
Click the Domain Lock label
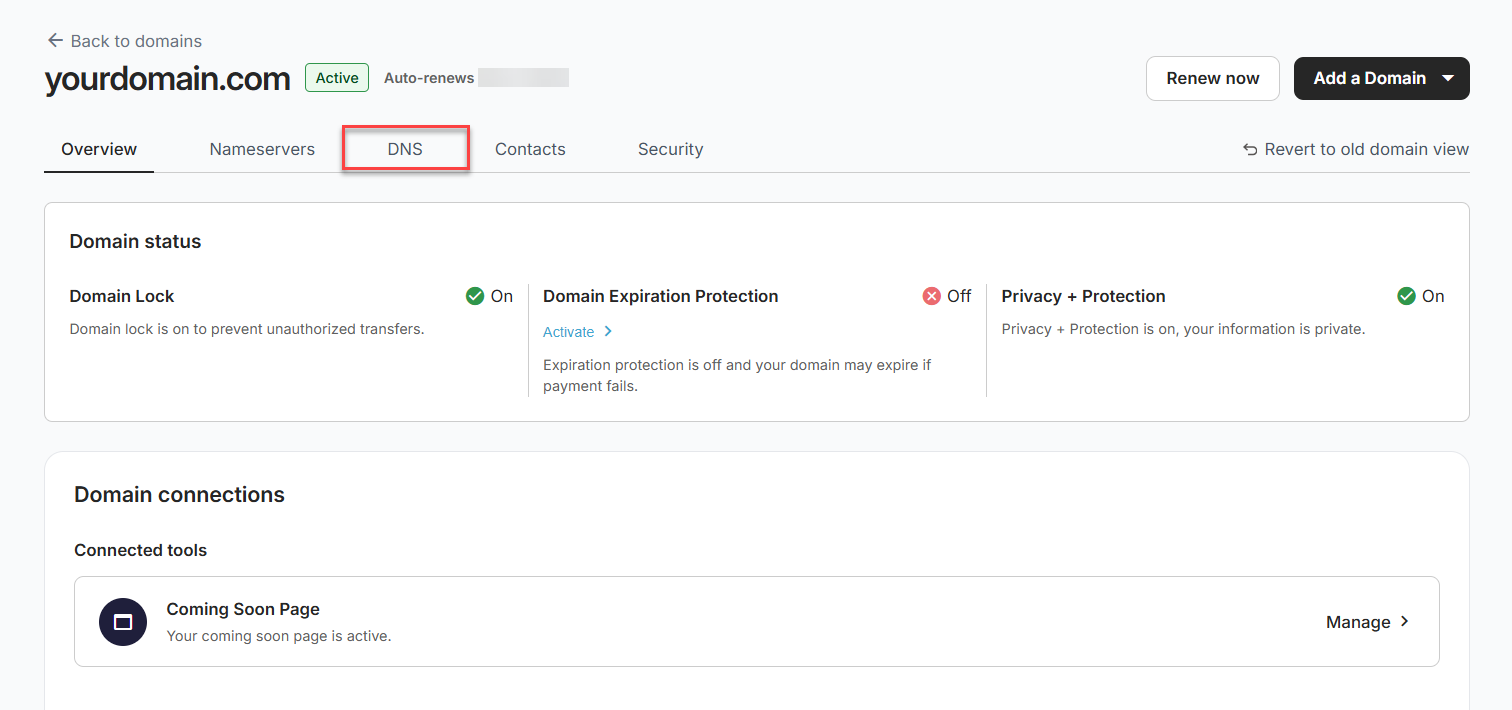click(122, 296)
